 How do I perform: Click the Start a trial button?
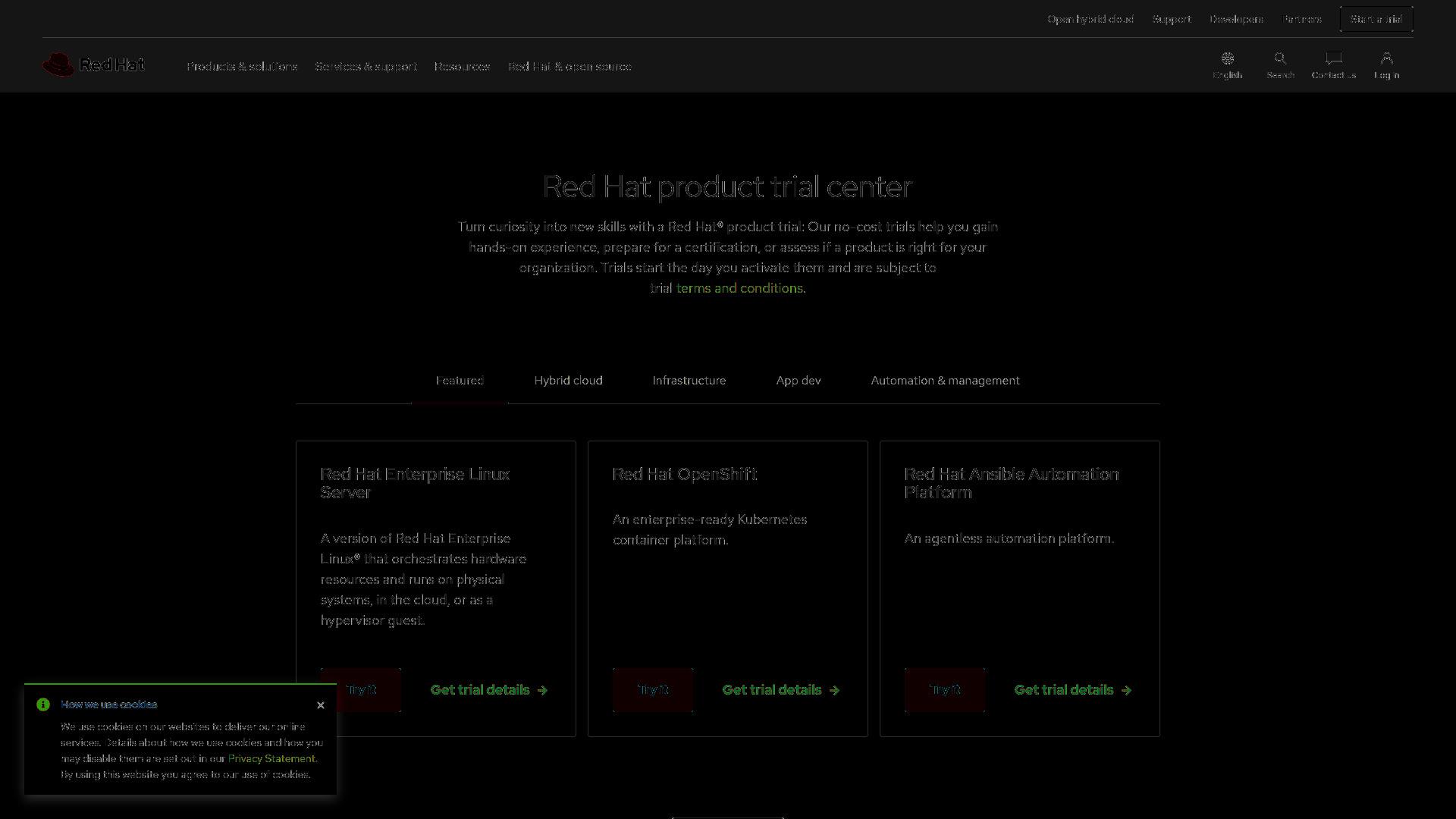(x=1376, y=19)
